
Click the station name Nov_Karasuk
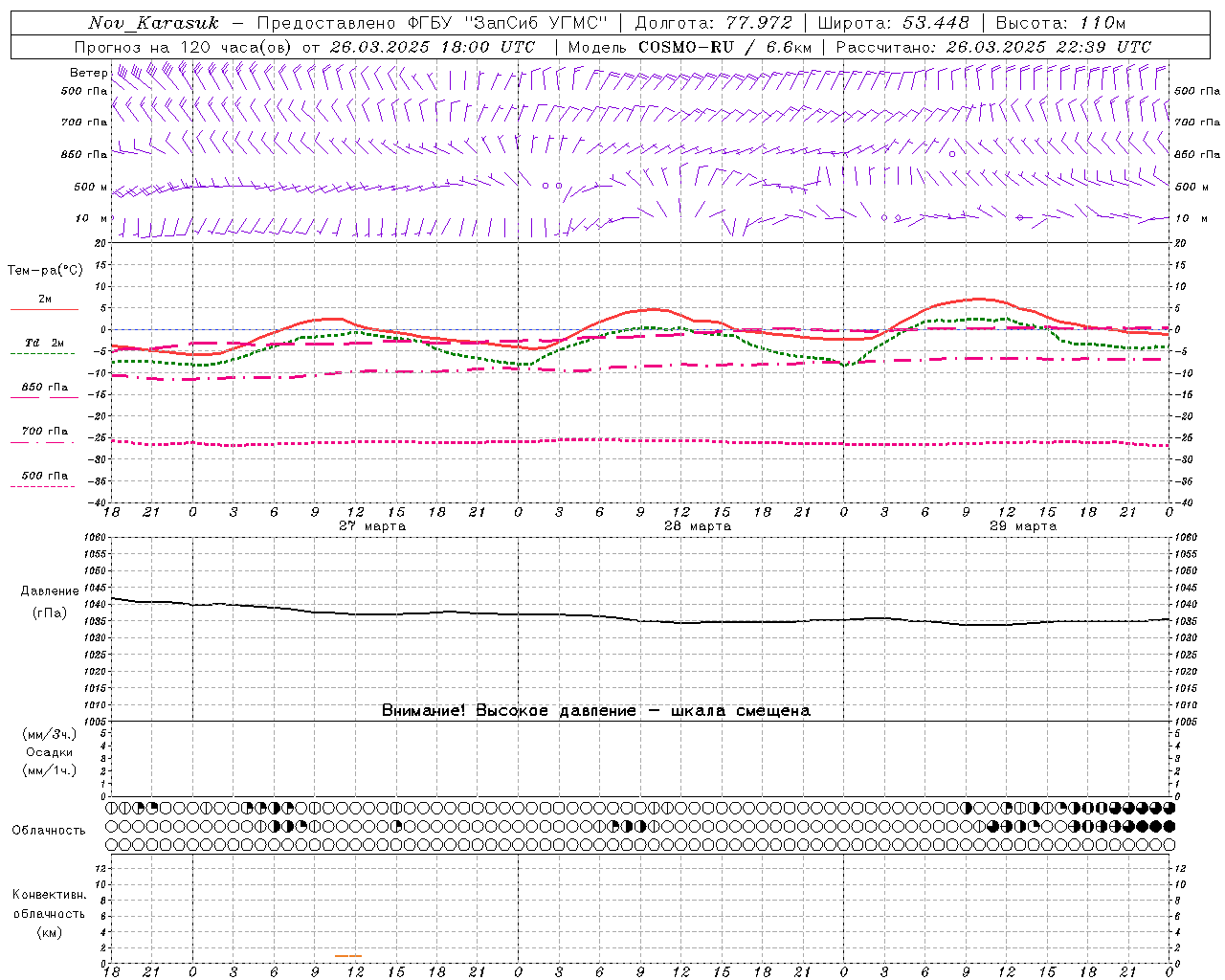(x=153, y=23)
